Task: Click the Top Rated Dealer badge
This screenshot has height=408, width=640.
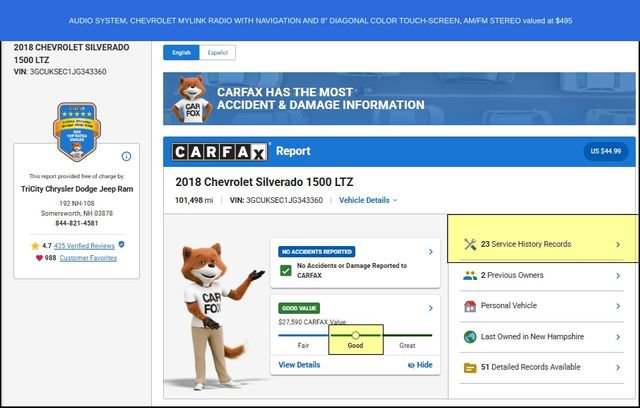Action: 77,131
